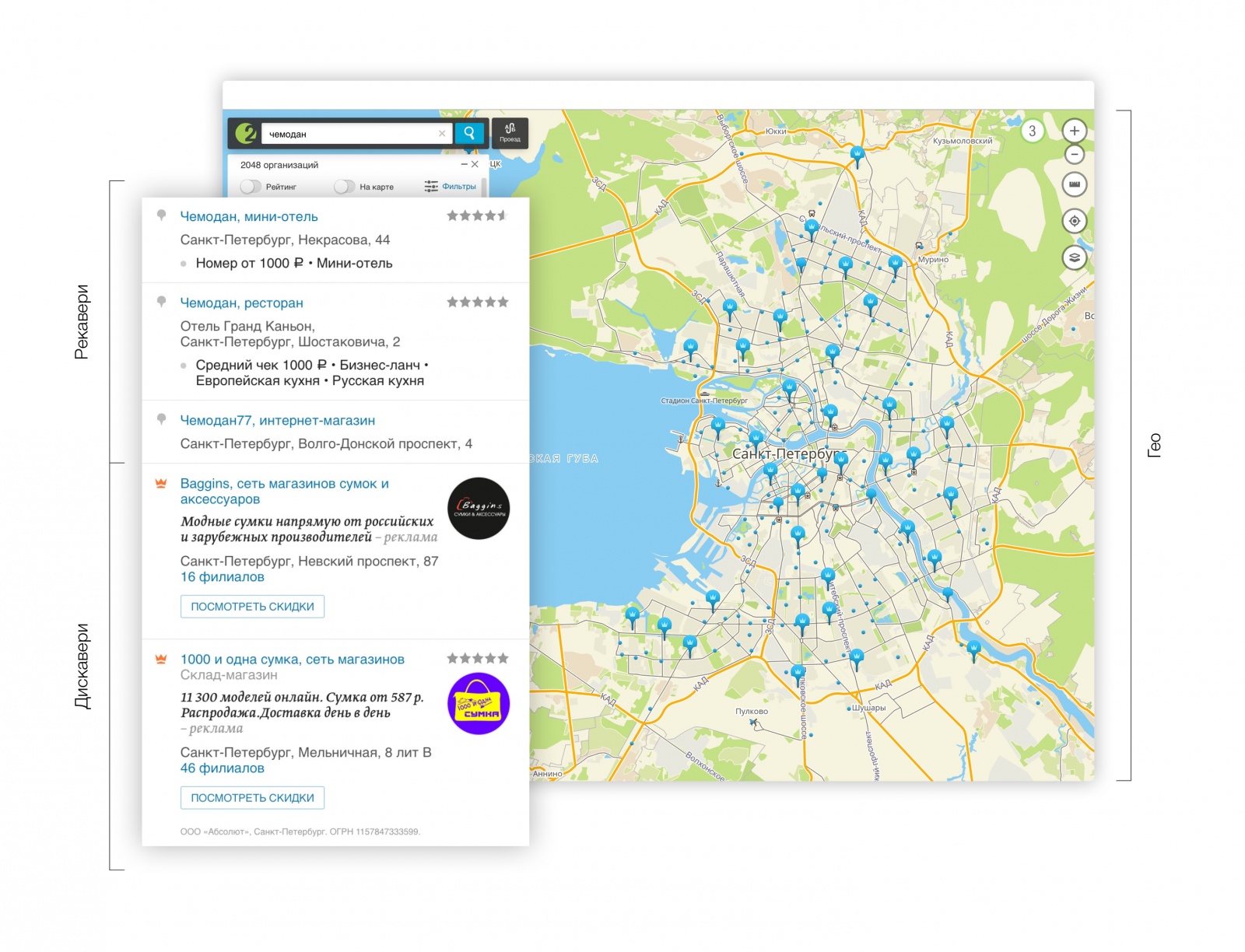Click the Средний чек 1000 ₽ detail line
The width and height of the screenshot is (1245, 952).
[x=312, y=373]
